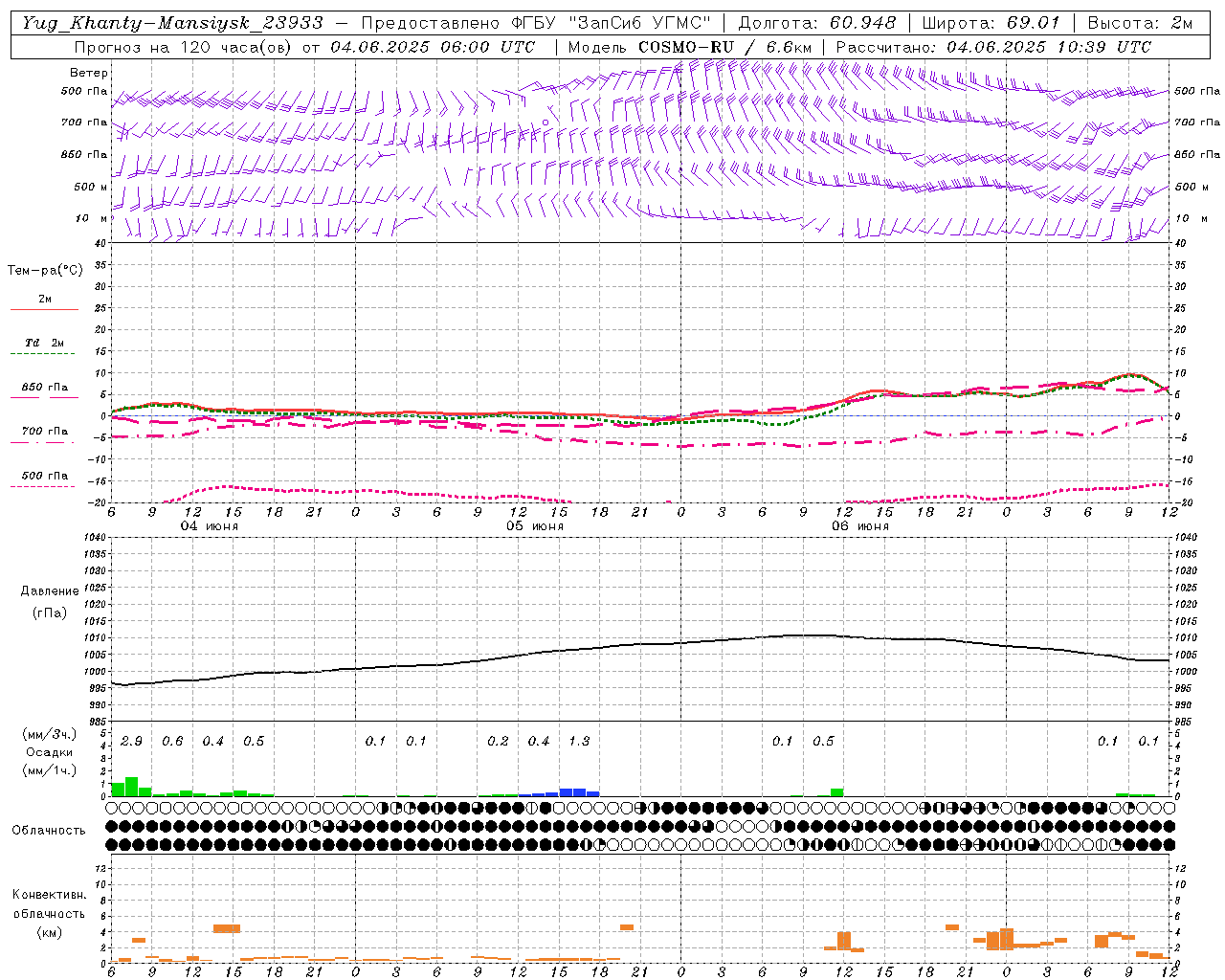The height and width of the screenshot is (980, 1225).
Task: Click the 'Ветер' wind panel label
Action: click(89, 73)
